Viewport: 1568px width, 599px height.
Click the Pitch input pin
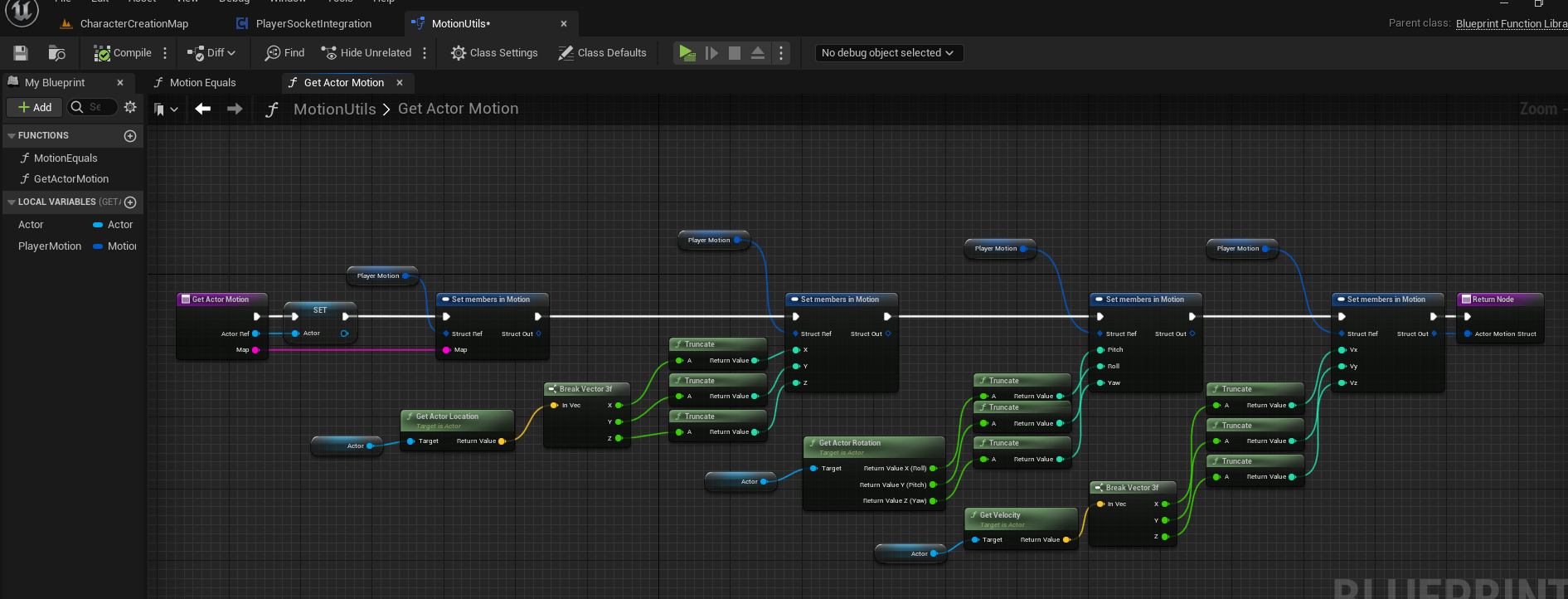[x=1101, y=350]
